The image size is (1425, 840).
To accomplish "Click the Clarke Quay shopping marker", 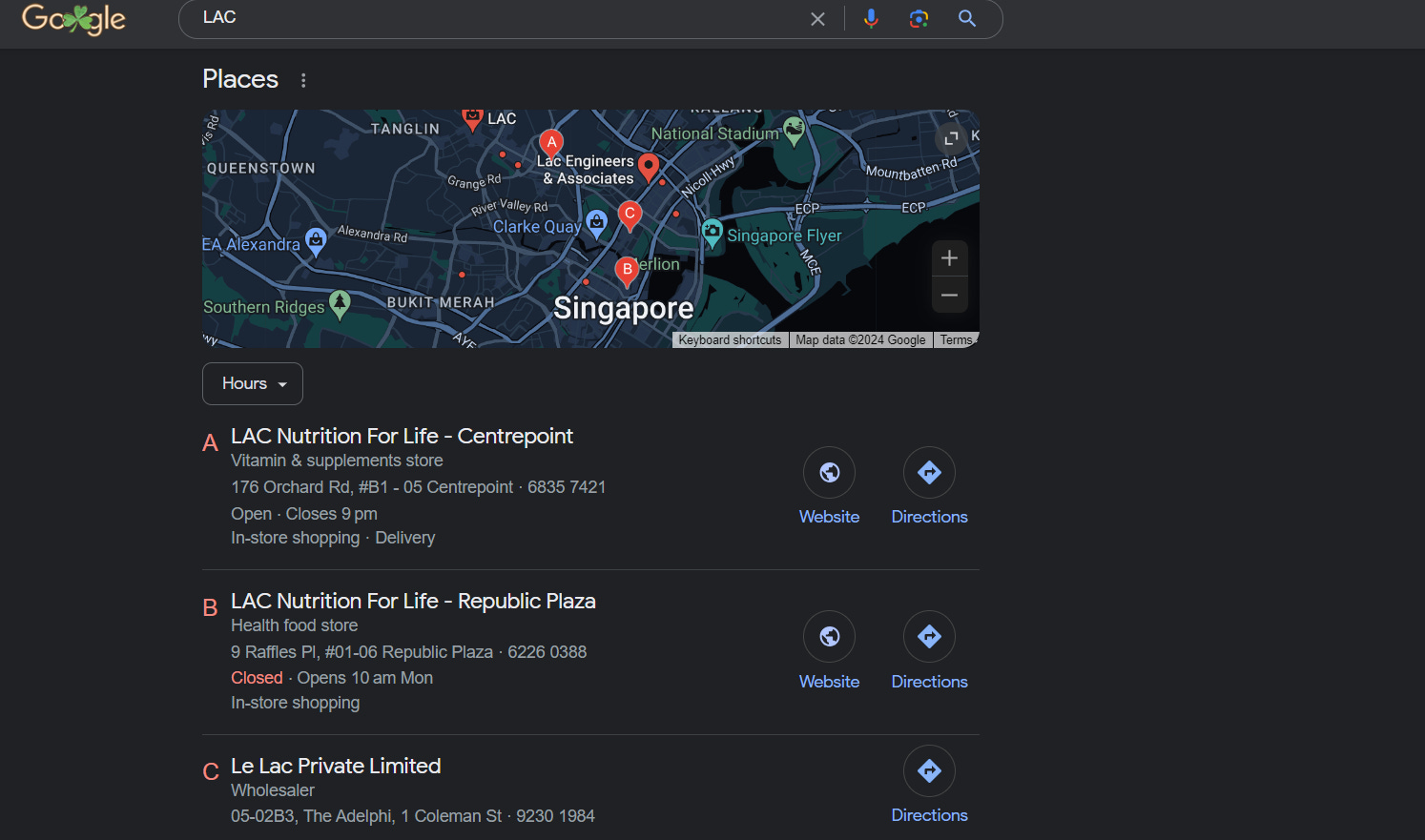I will (596, 224).
